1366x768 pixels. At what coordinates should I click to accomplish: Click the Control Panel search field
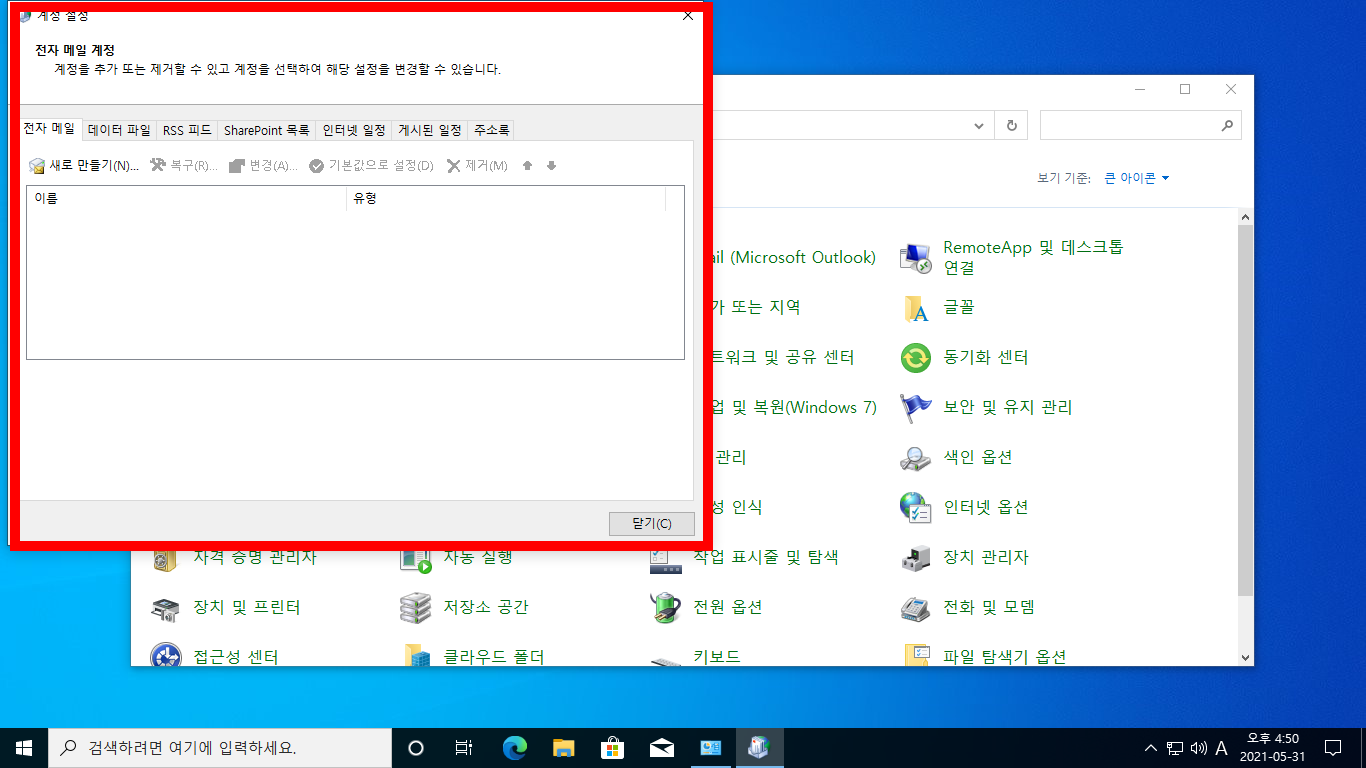[x=1141, y=126]
